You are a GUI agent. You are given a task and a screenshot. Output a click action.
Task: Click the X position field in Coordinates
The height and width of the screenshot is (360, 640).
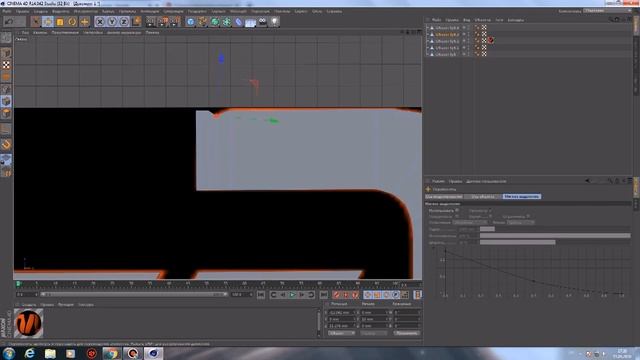[342, 312]
